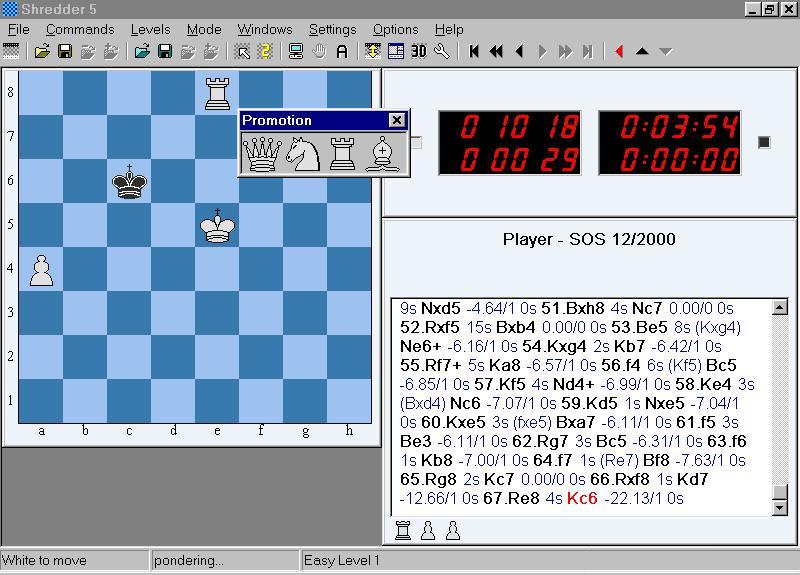800x575 pixels.
Task: Pick the knight promotion piece
Action: tap(302, 154)
